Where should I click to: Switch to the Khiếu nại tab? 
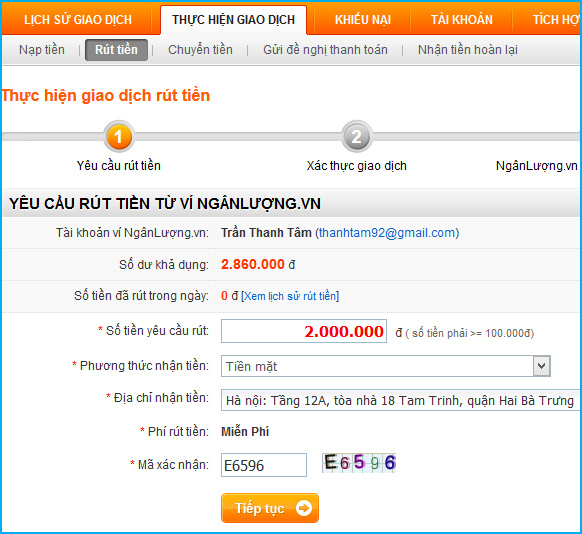[363, 20]
